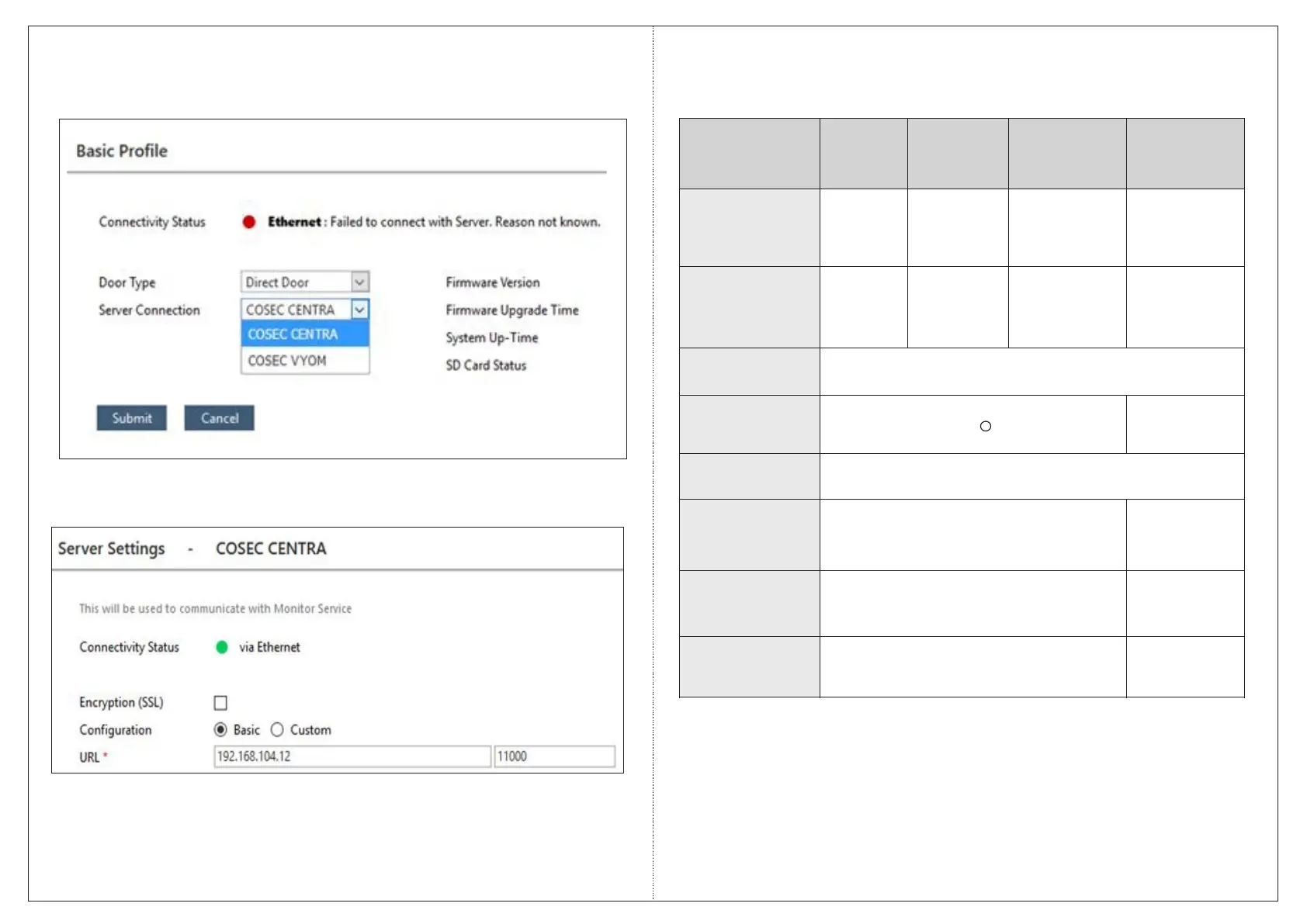The image size is (1307, 924).
Task: Click the small circle in table cell
Action: pos(986,426)
